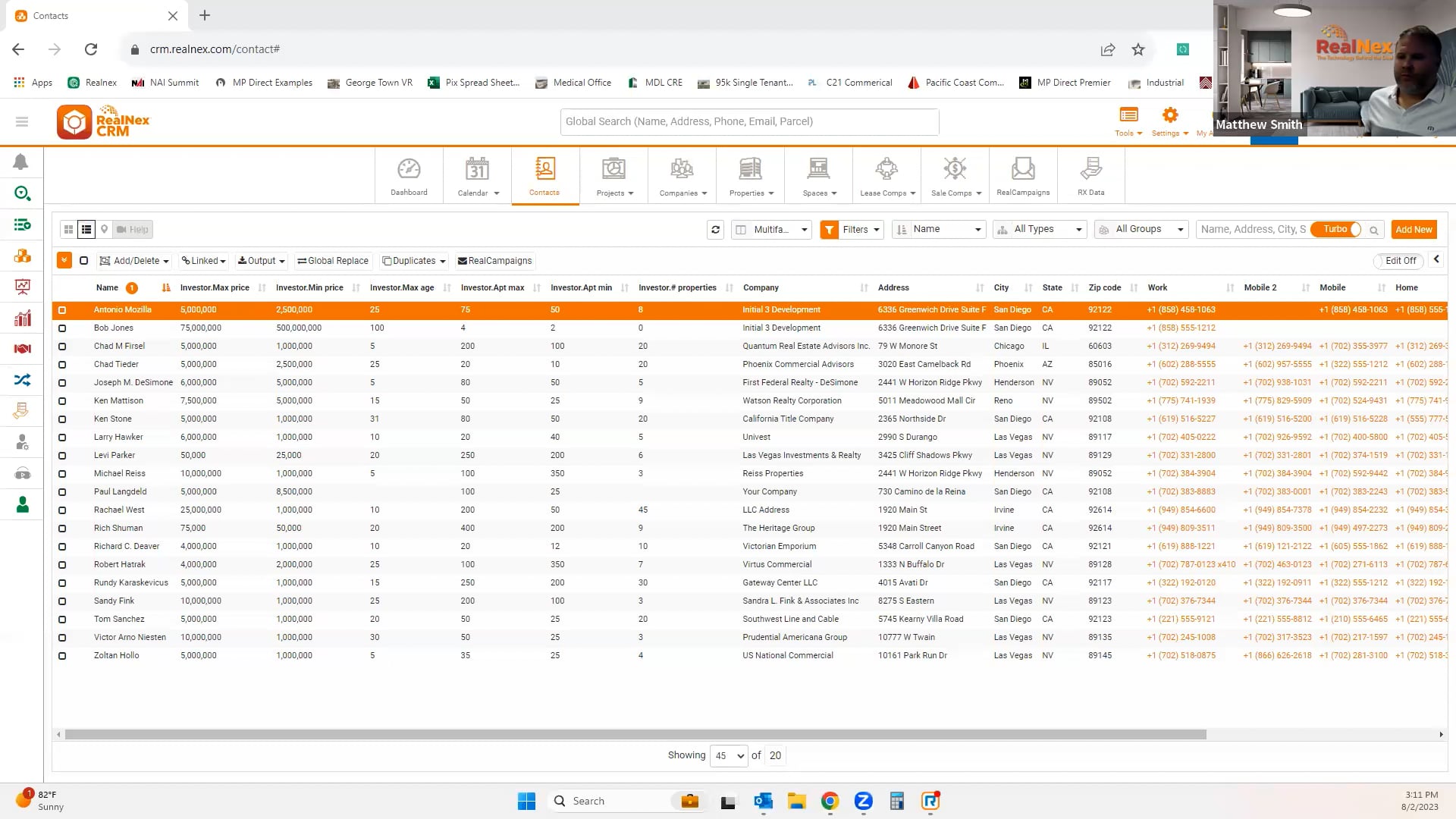Viewport: 1456px width, 819px height.
Task: Open Outlook from the Windows taskbar
Action: [x=763, y=801]
